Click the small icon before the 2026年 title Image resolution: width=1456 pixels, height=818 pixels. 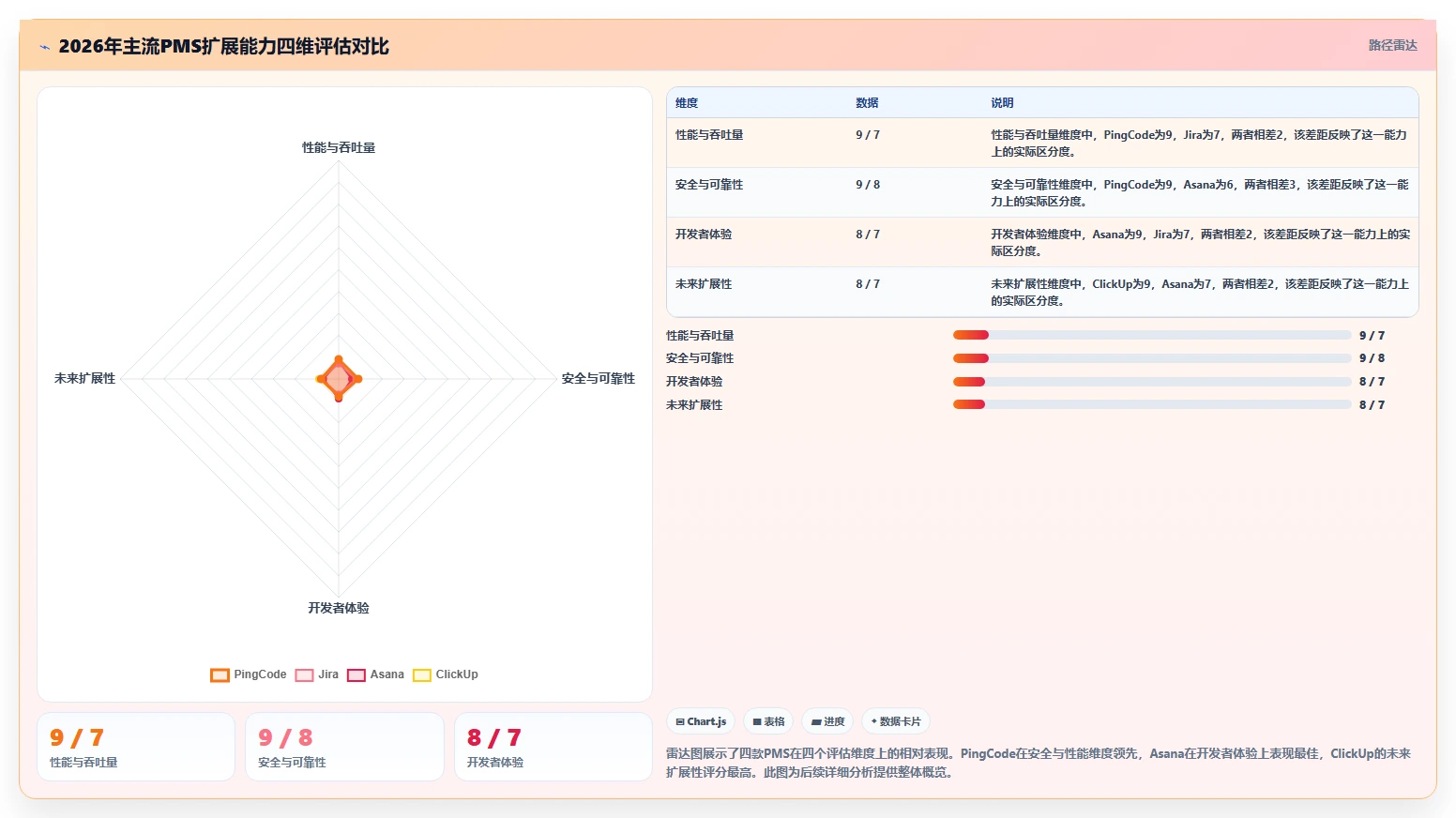click(44, 47)
